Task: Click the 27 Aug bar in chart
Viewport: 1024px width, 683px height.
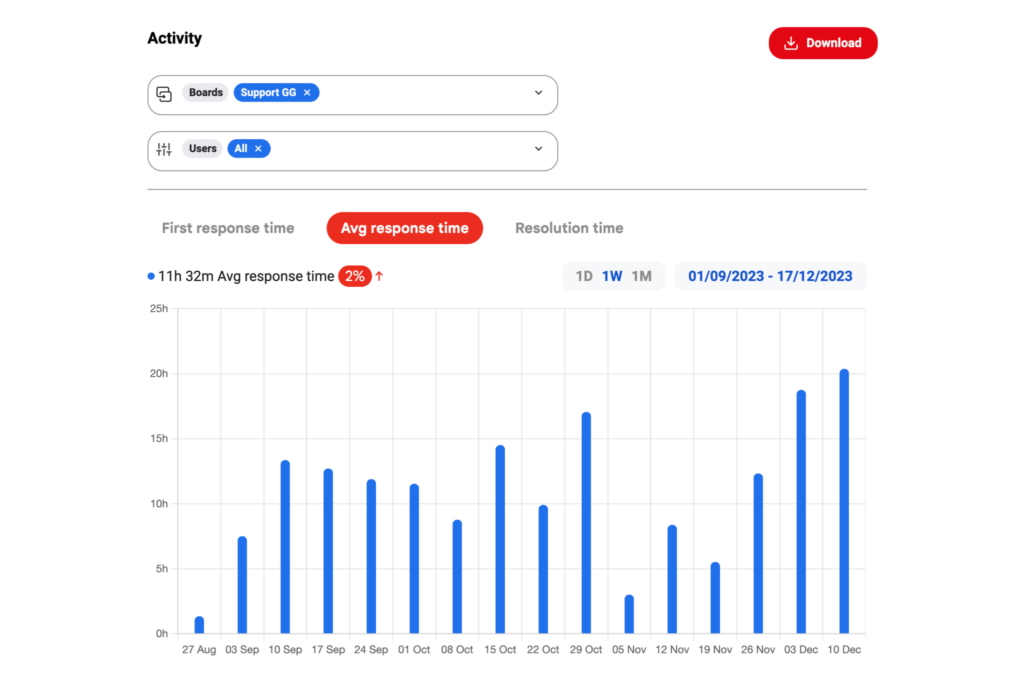Action: coord(199,625)
